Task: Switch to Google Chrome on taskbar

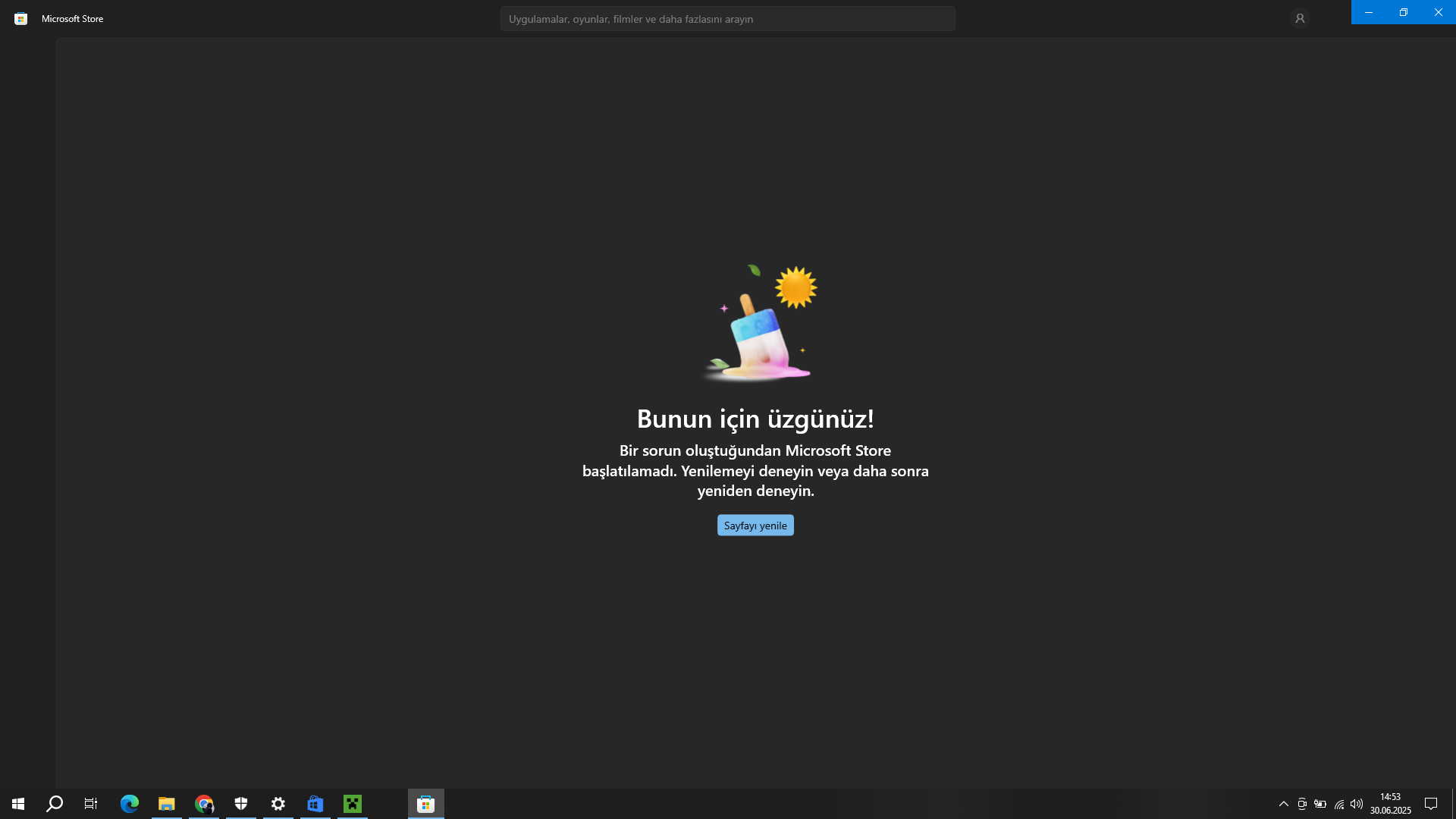Action: (204, 804)
